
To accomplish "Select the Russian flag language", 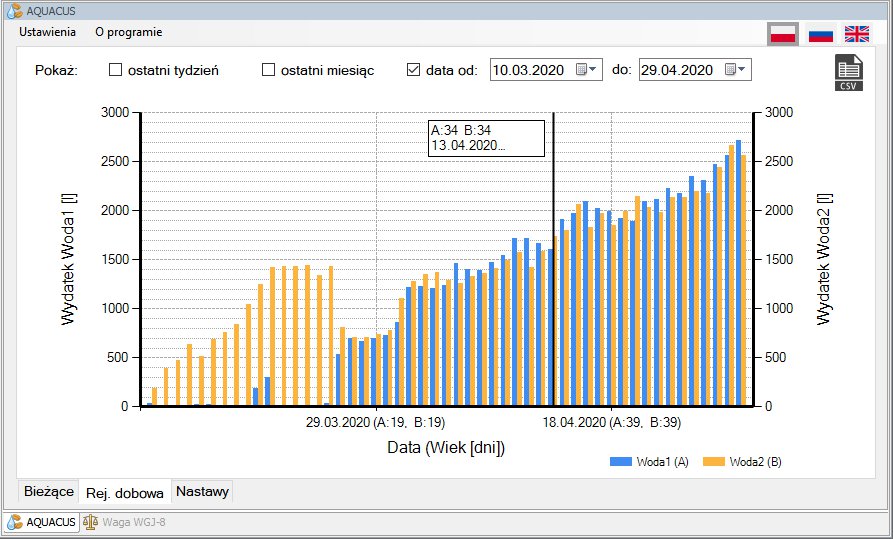I will 821,33.
